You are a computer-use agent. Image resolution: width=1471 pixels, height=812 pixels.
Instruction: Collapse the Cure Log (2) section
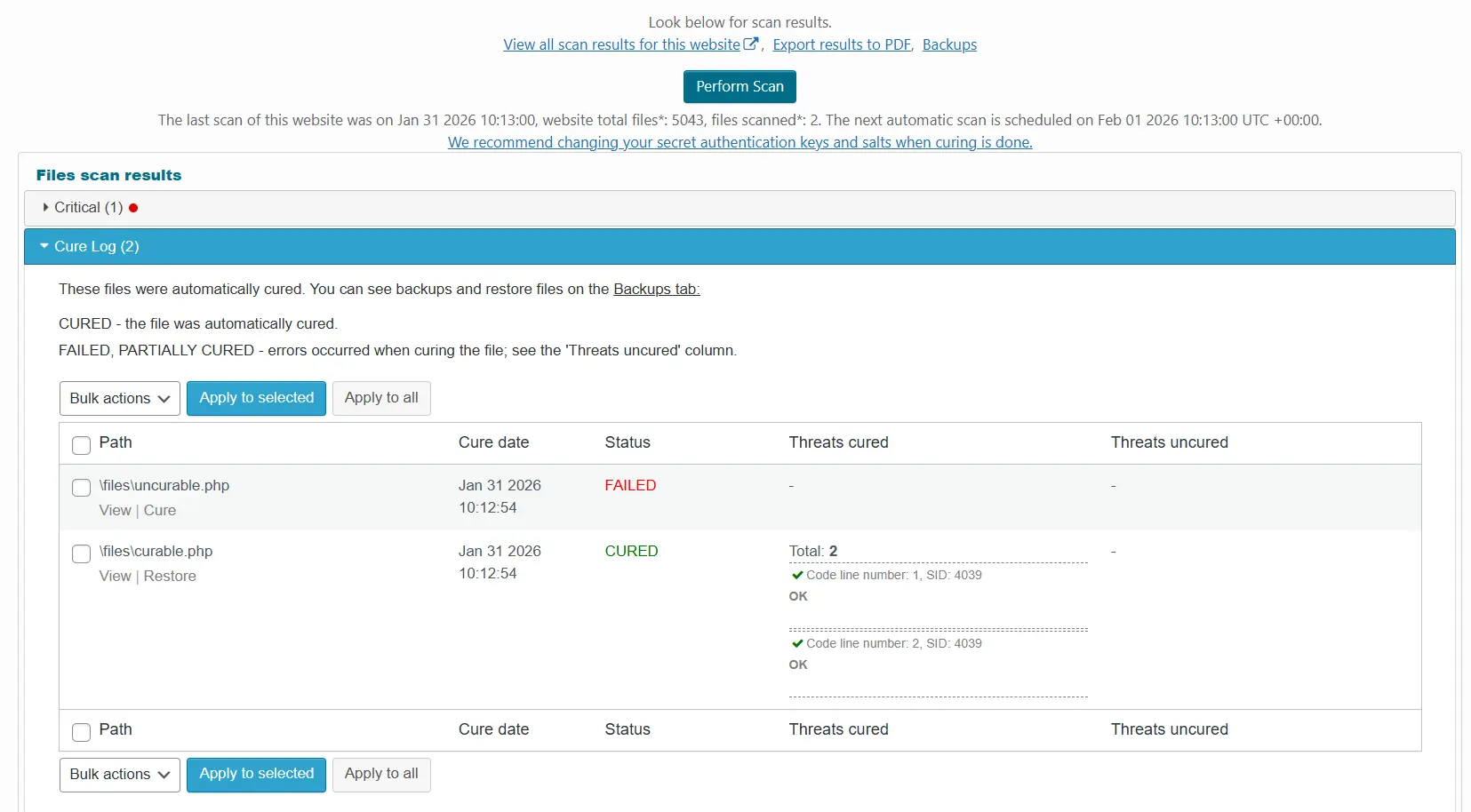(96, 247)
